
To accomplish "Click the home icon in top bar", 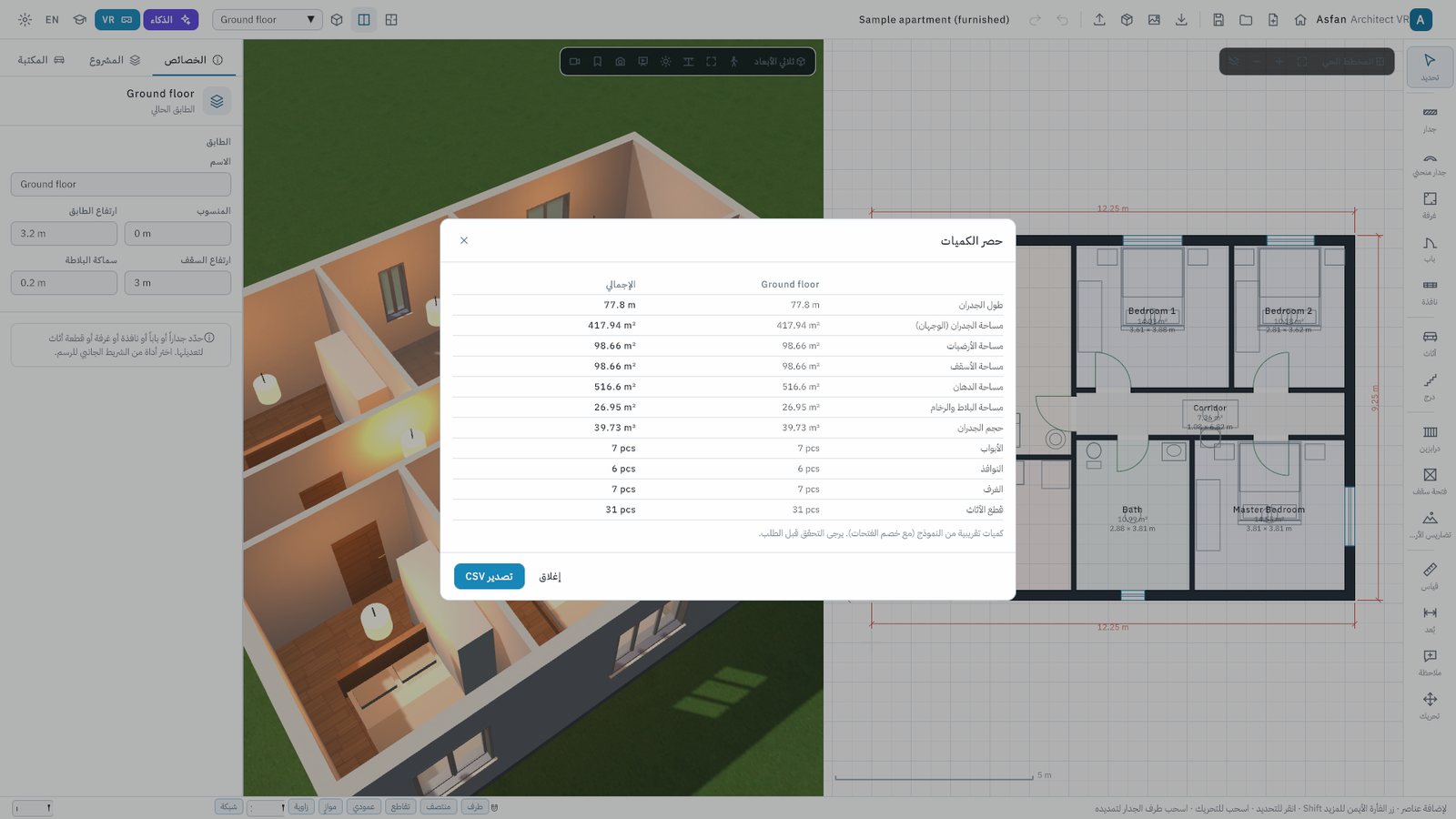I will (1300, 19).
